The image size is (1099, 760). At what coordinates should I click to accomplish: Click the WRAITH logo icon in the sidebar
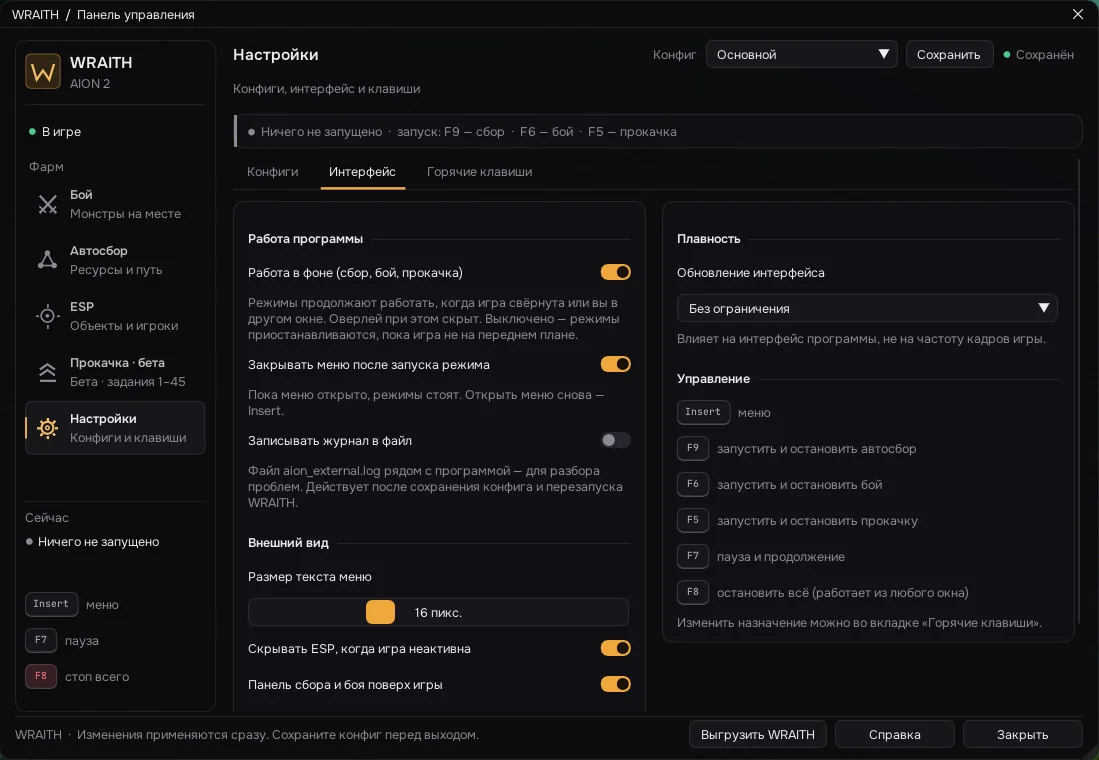(43, 72)
